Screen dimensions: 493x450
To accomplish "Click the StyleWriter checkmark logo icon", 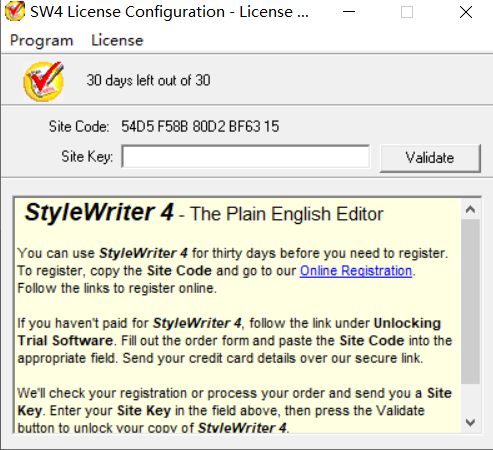I will pyautogui.click(x=44, y=81).
